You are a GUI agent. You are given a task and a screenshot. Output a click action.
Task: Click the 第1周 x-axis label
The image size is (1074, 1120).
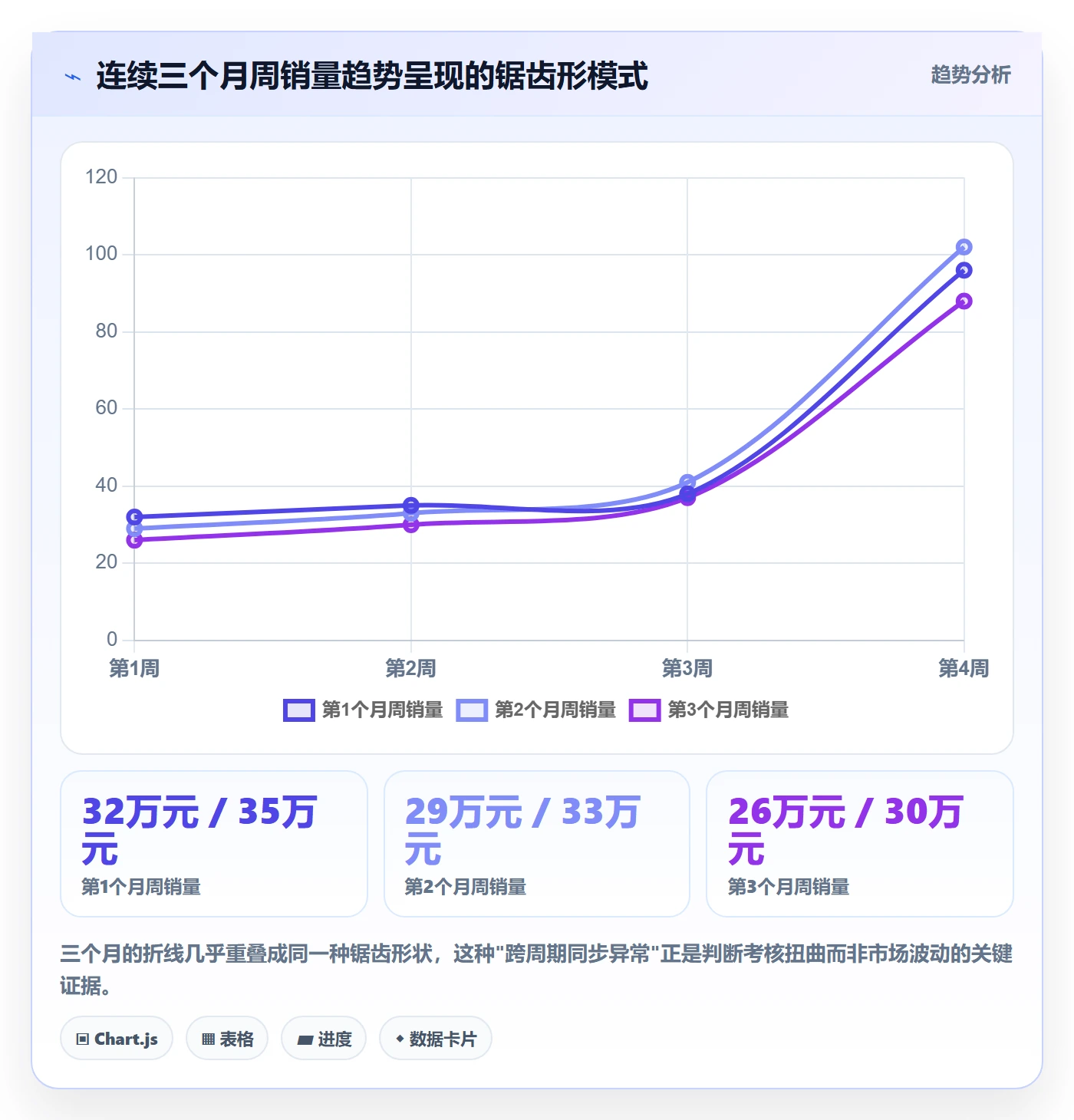[134, 668]
